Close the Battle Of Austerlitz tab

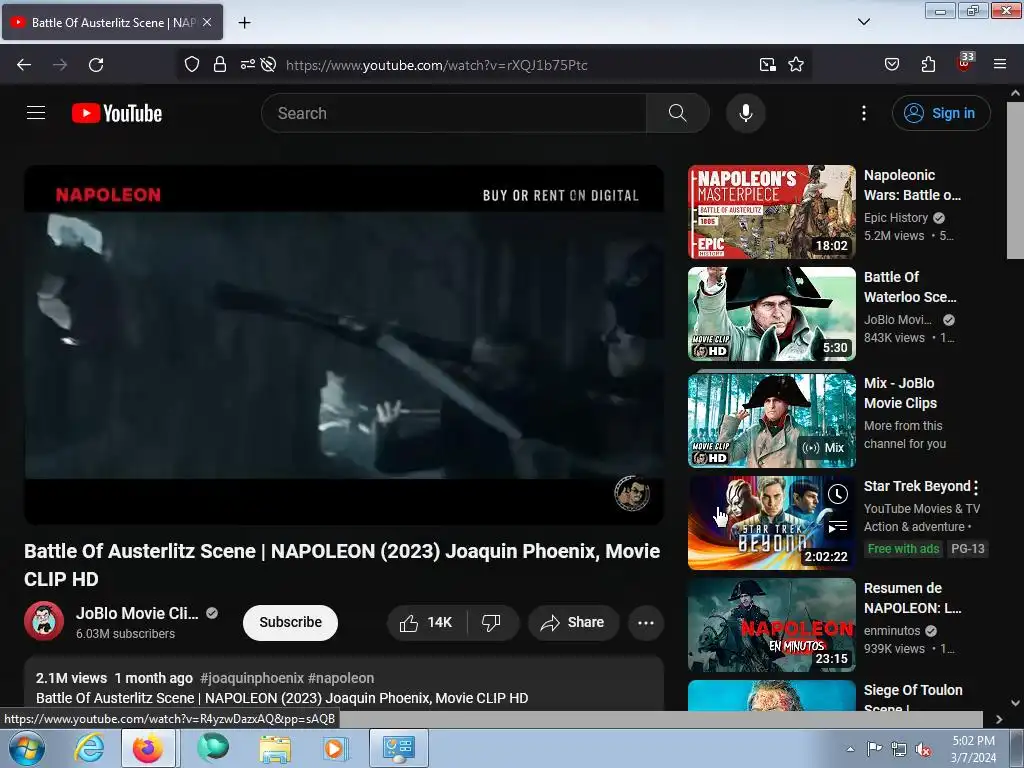coord(207,22)
